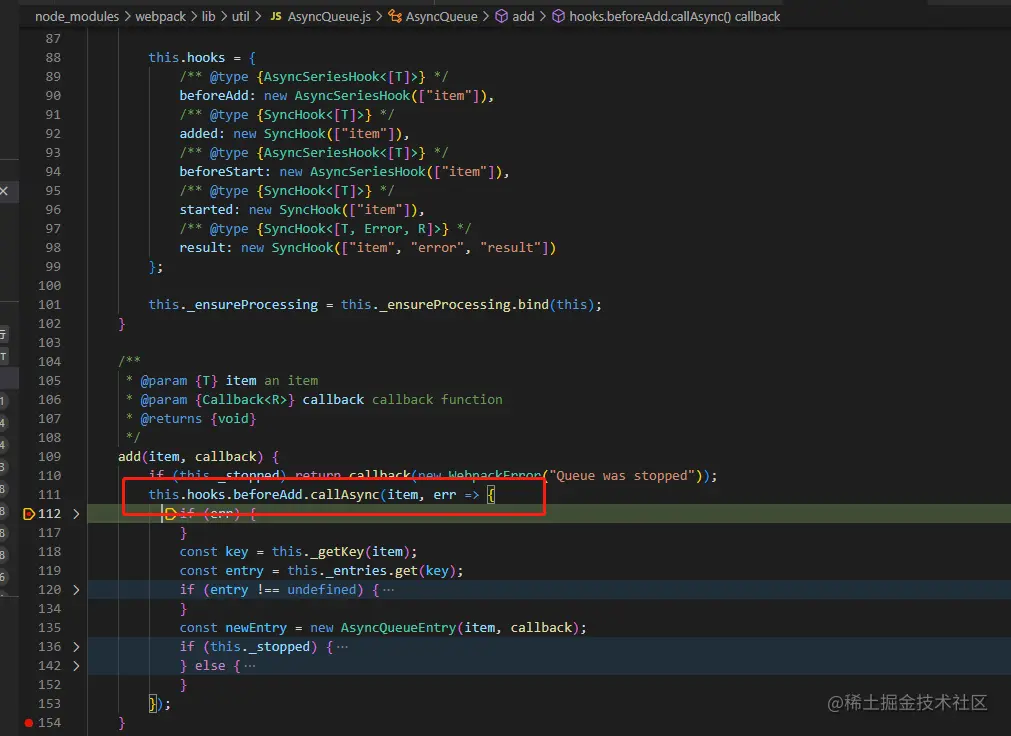Open hooks.beforeAdd.callAsync() callback breadcrumb
Screen dimensions: 1011x736
coord(674,16)
